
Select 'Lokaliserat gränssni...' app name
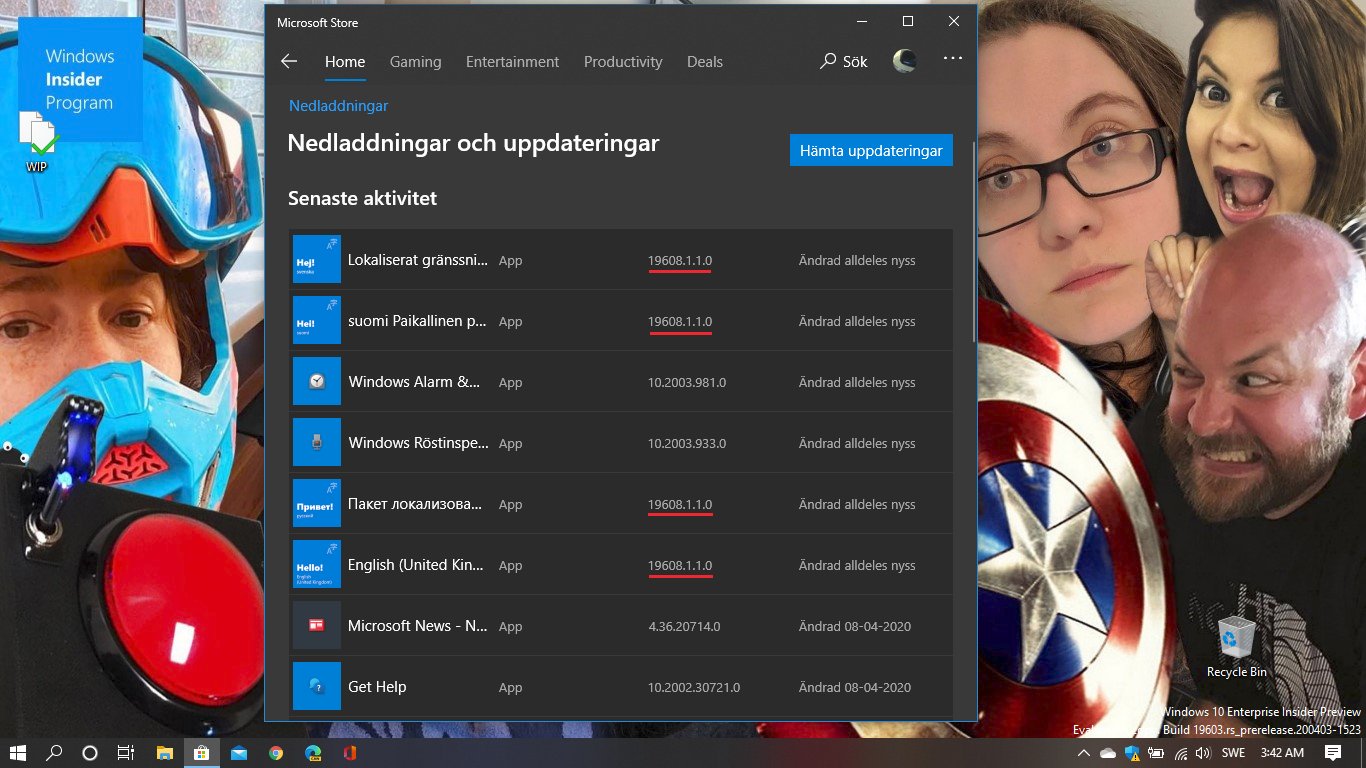pyautogui.click(x=418, y=260)
